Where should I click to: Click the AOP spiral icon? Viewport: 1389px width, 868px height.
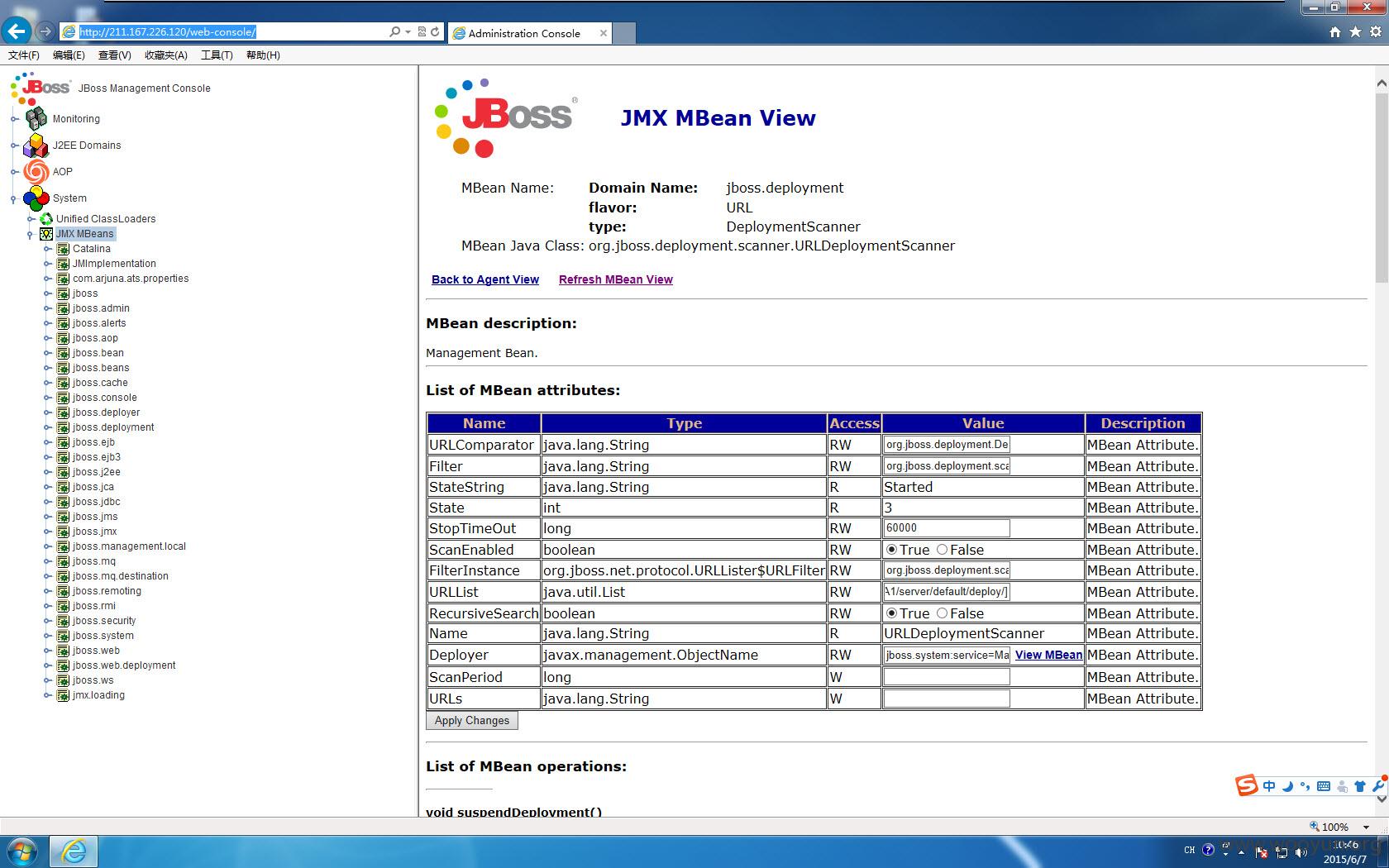tap(36, 172)
